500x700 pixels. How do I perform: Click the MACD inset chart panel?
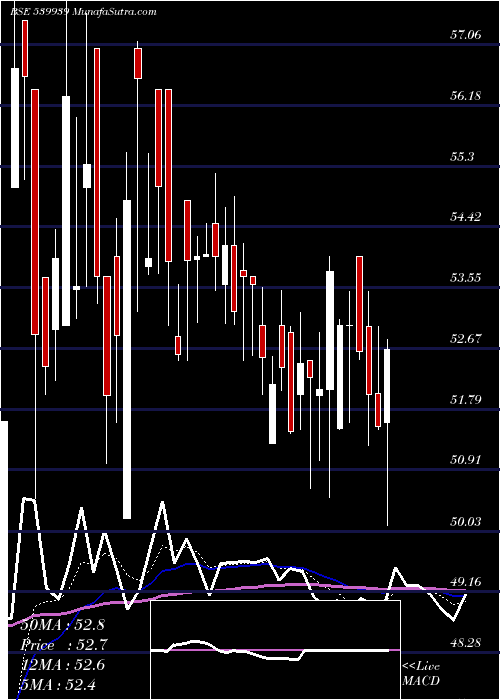click(275, 650)
